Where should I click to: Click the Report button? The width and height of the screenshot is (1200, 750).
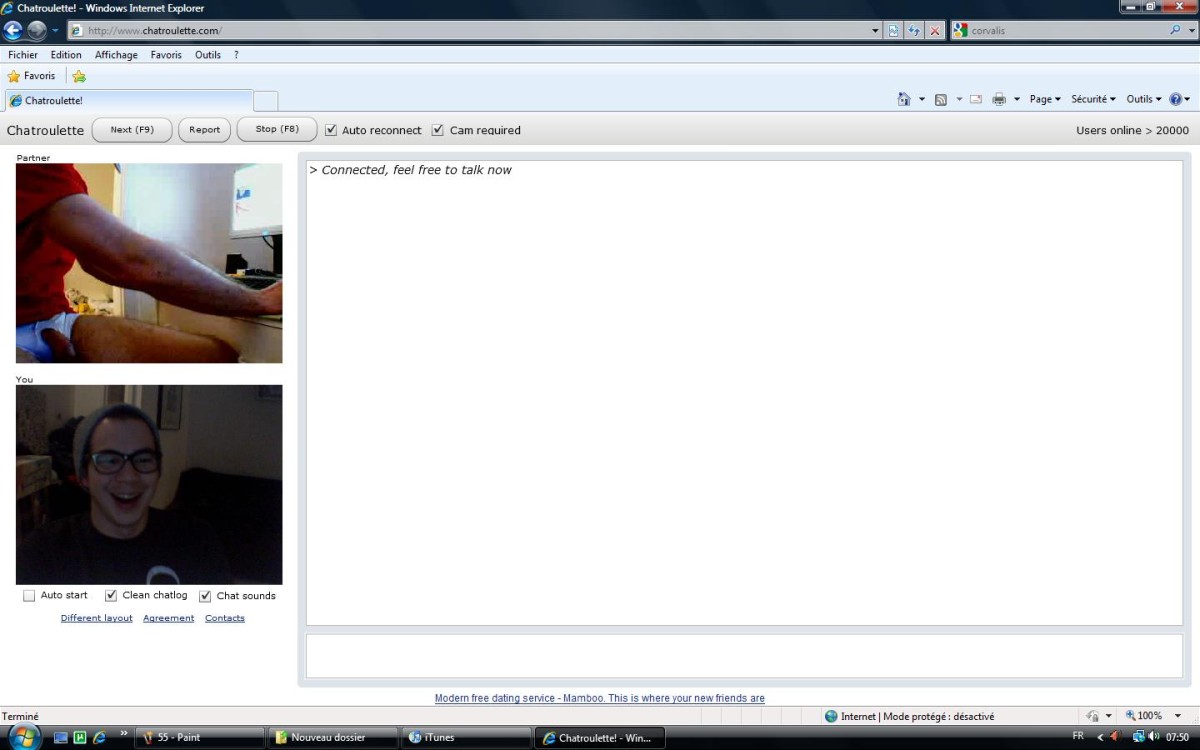[204, 130]
